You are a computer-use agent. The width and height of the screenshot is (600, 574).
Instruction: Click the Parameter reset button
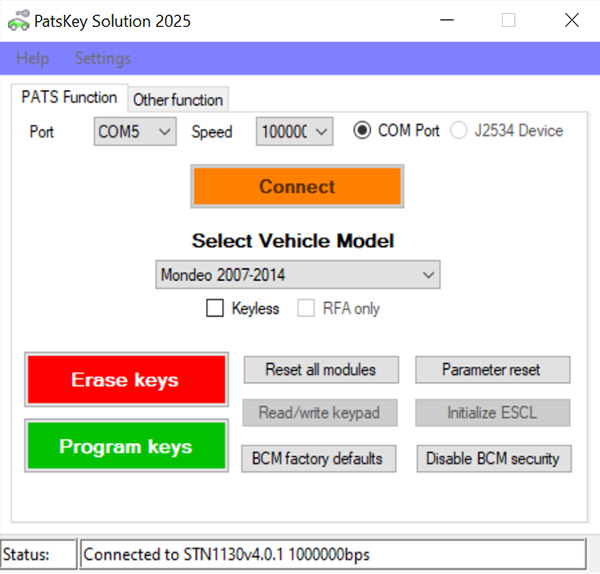pyautogui.click(x=493, y=370)
